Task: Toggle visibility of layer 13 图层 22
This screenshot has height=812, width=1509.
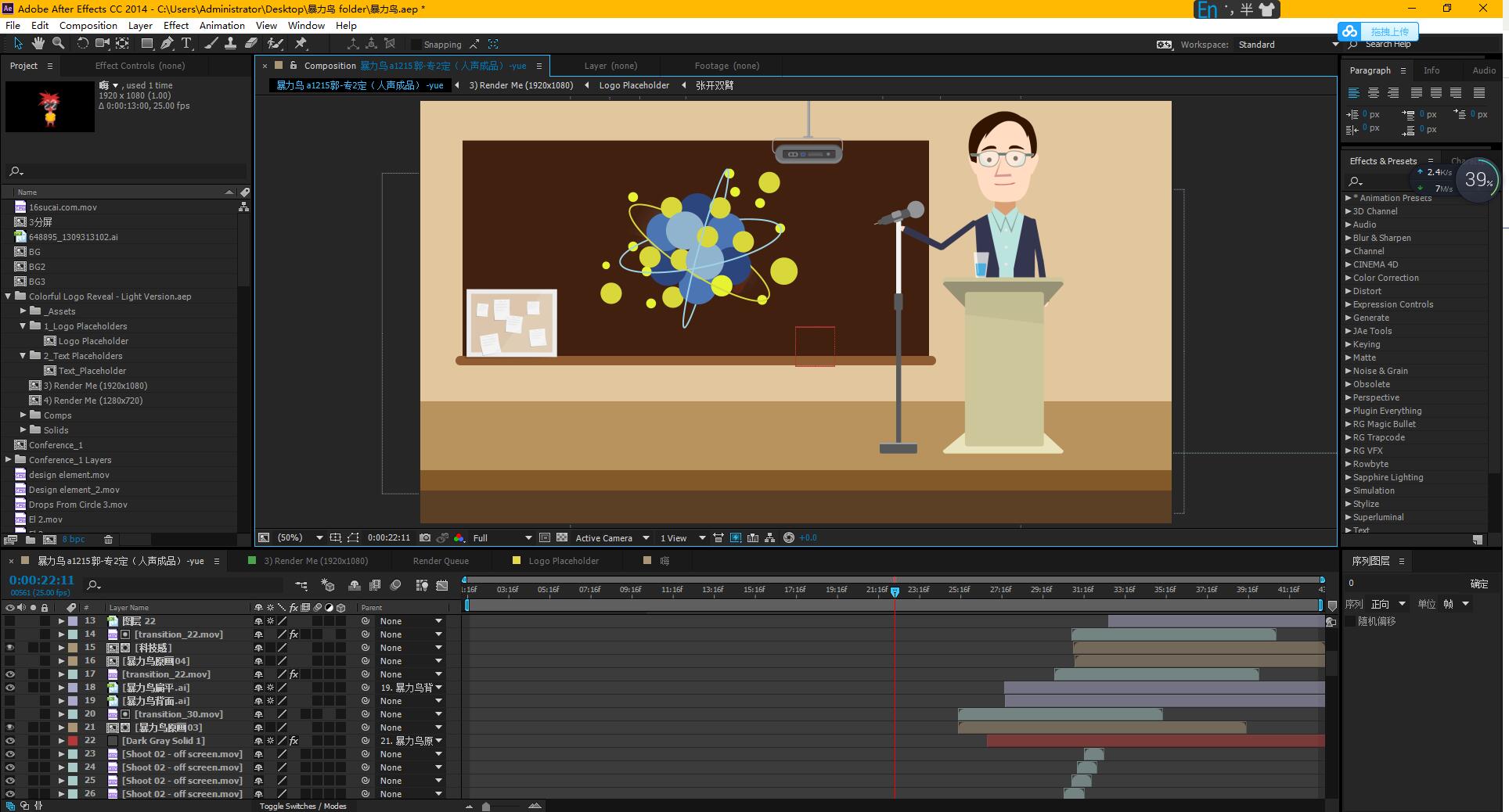Action: tap(10, 621)
